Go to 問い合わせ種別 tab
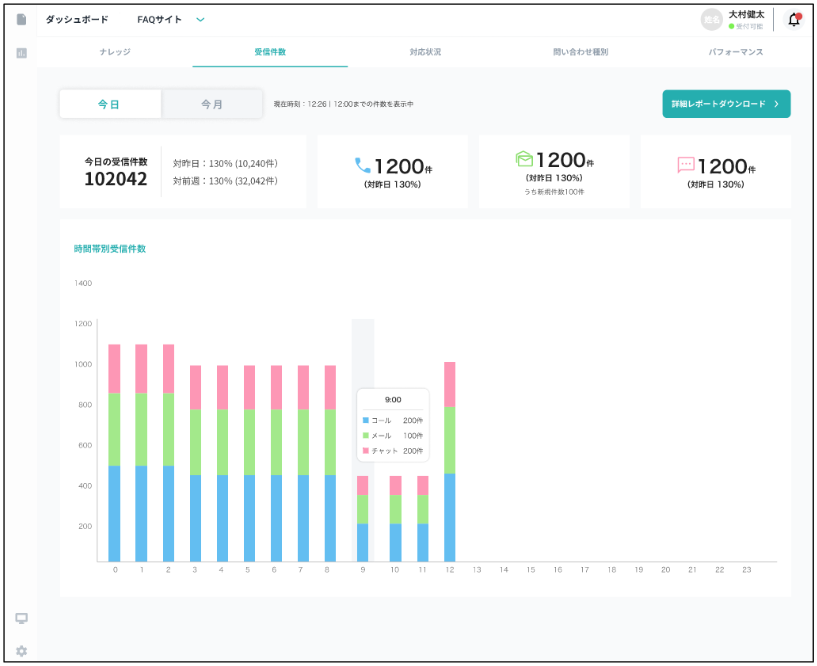This screenshot has height=666, width=817. pyautogui.click(x=580, y=51)
